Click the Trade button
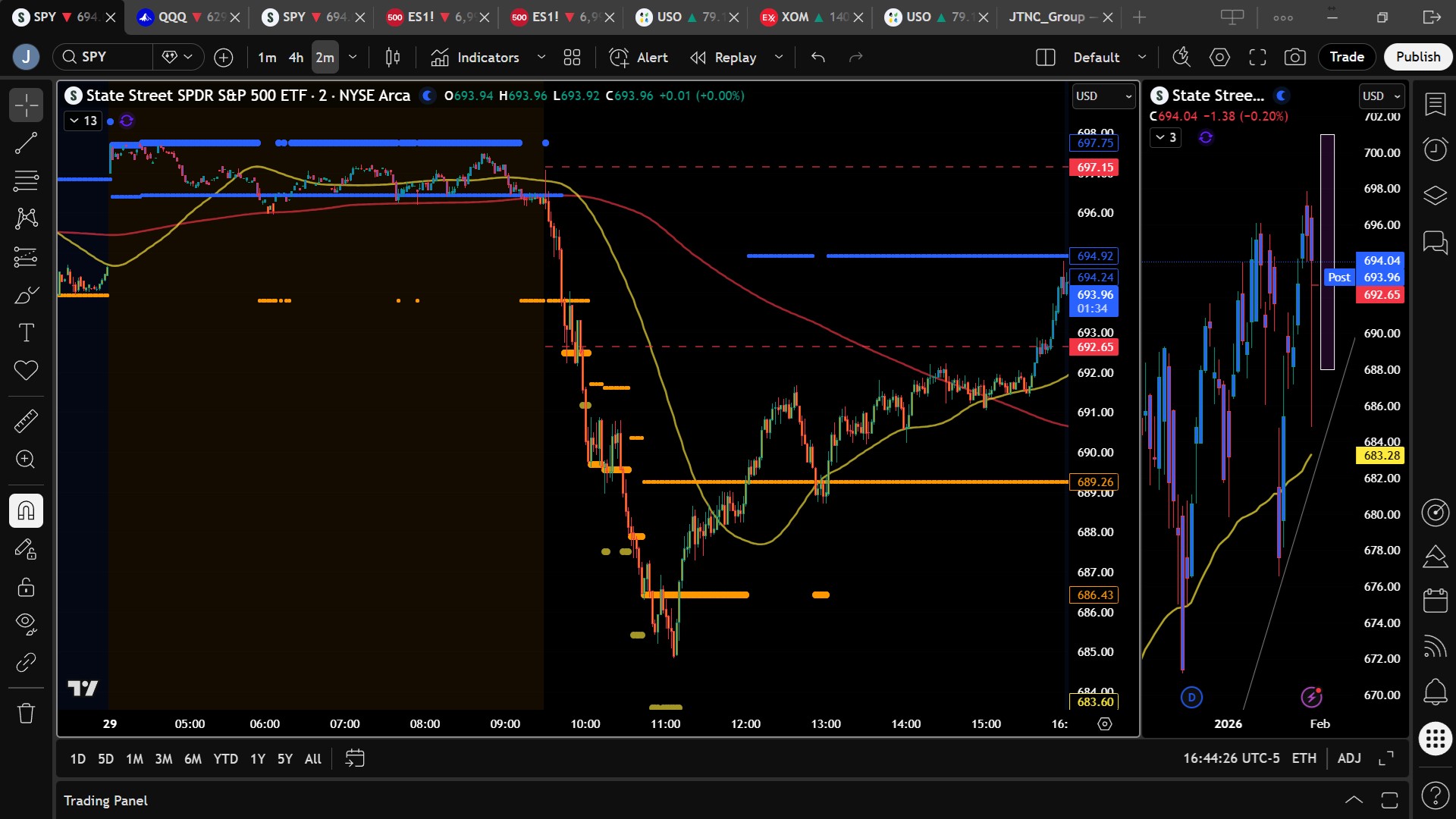This screenshot has height=819, width=1456. pos(1346,57)
